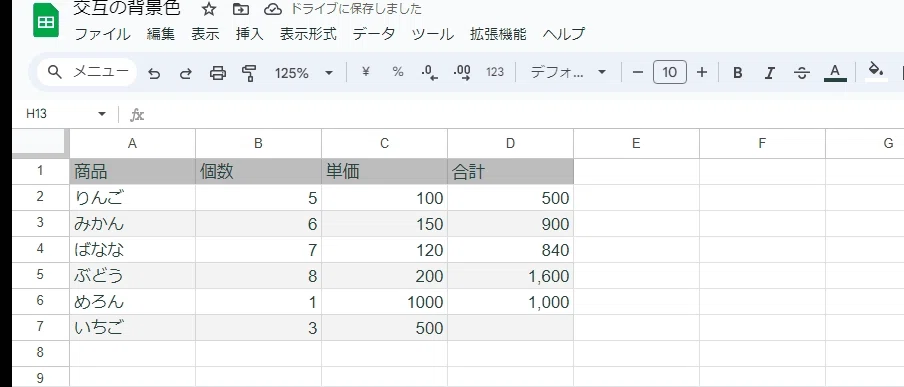The height and width of the screenshot is (387, 904).
Task: Select row 1 header
Action: click(x=40, y=171)
